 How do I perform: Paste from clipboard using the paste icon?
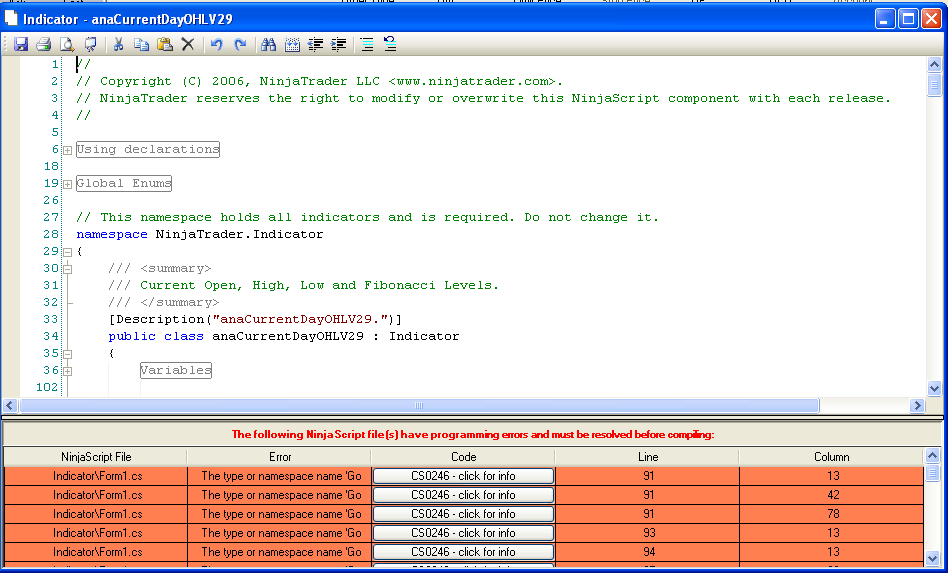click(x=164, y=44)
